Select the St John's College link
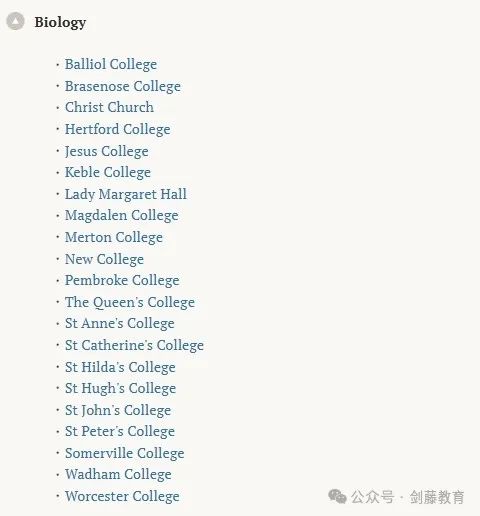The height and width of the screenshot is (516, 480). click(x=118, y=410)
